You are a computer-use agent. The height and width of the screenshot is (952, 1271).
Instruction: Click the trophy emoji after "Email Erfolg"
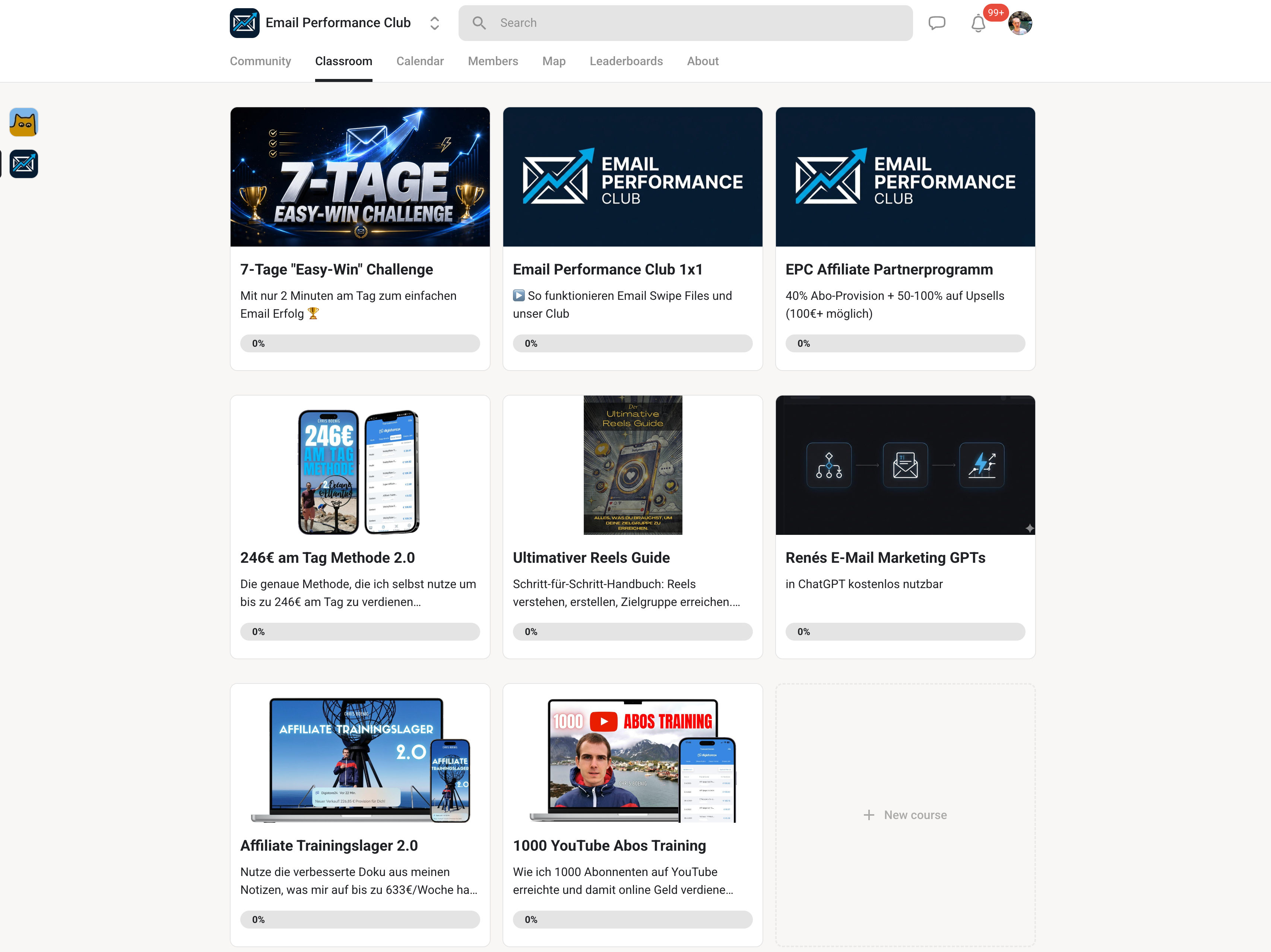(x=313, y=313)
